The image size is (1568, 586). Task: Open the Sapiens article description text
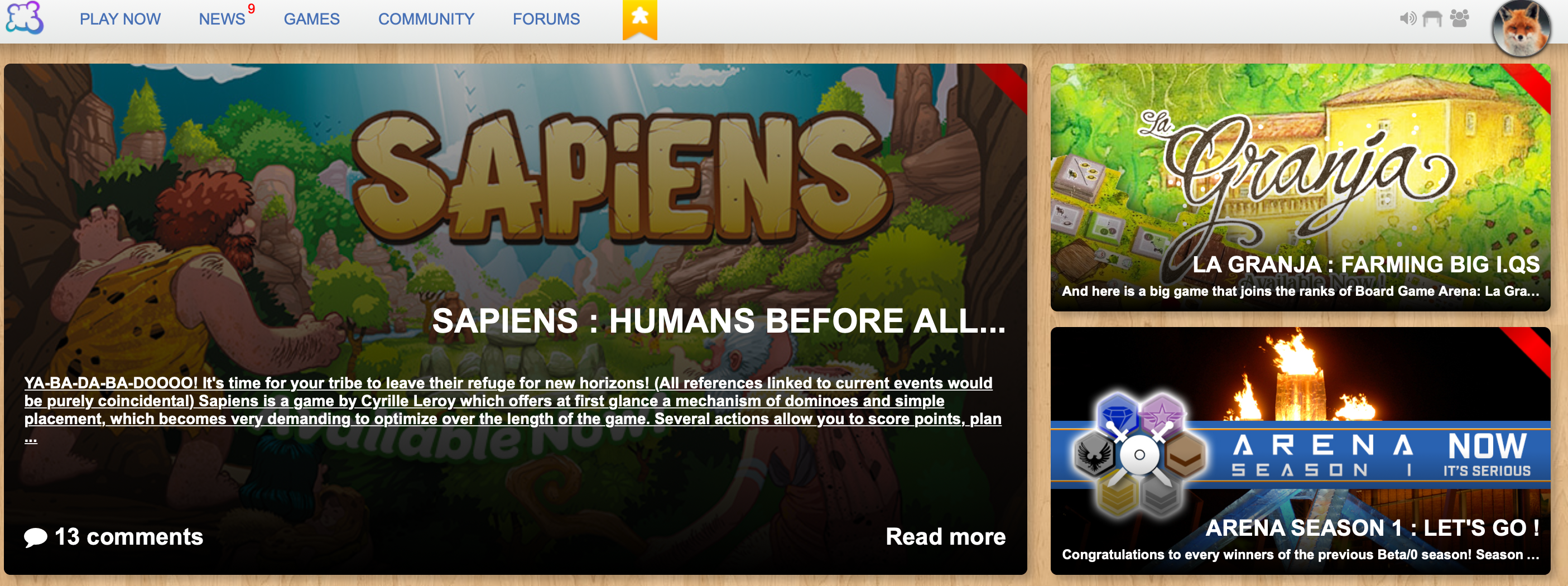click(x=512, y=410)
